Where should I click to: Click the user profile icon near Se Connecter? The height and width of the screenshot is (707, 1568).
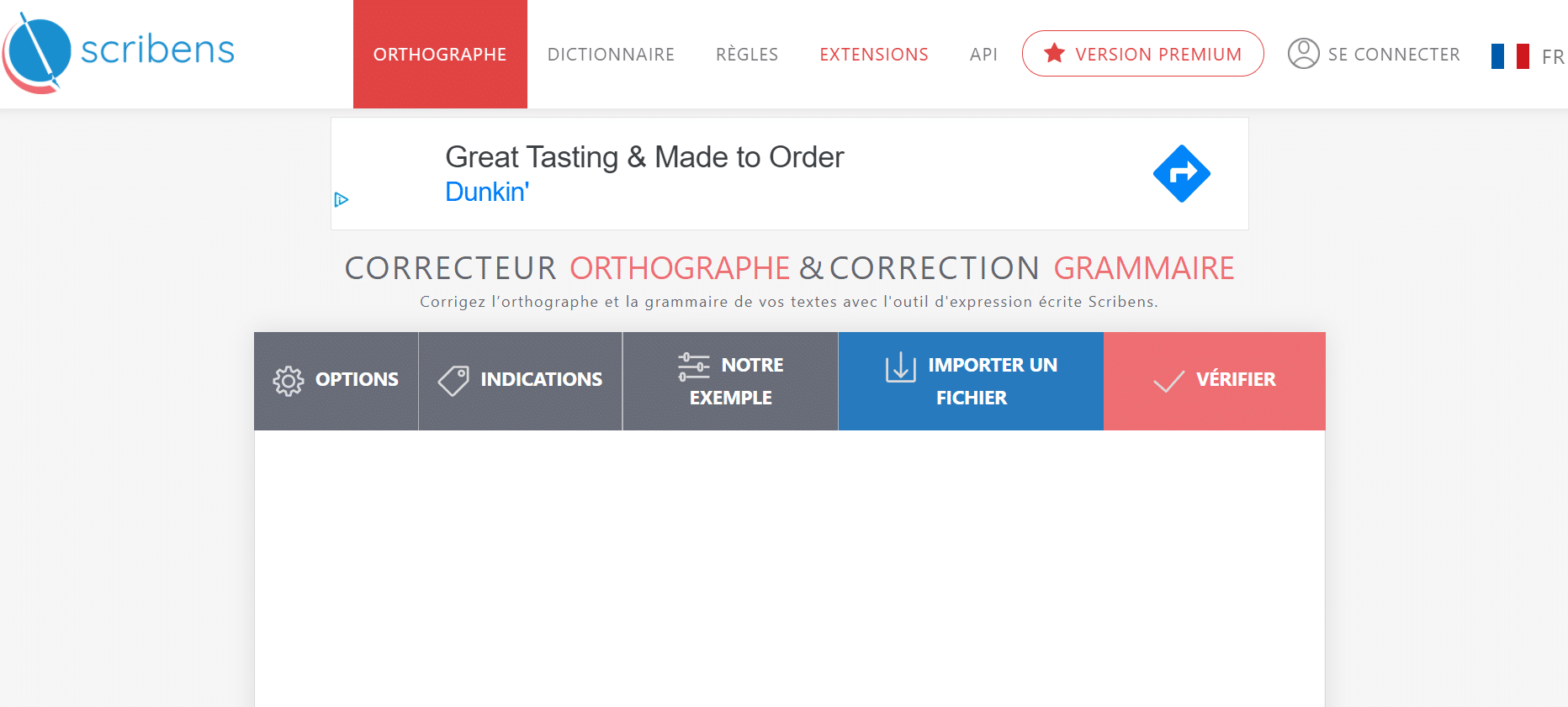(1303, 53)
